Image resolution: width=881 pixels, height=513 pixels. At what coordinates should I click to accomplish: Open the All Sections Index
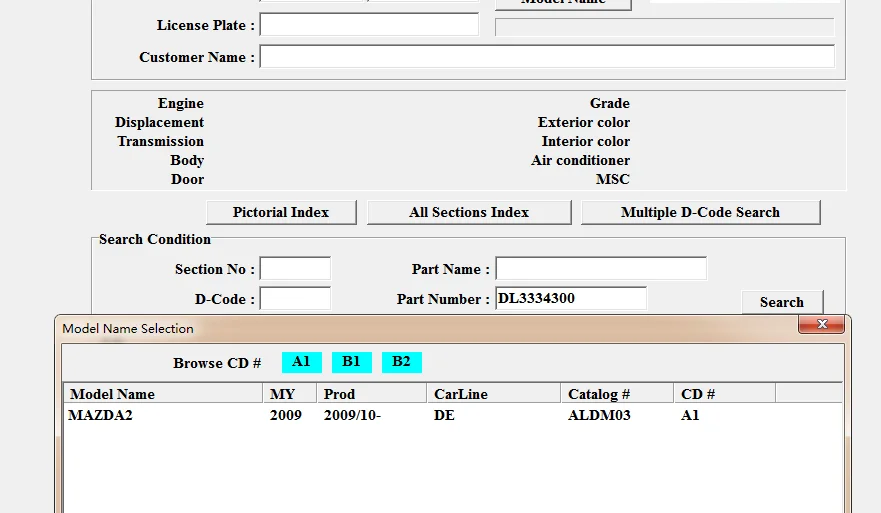point(469,212)
